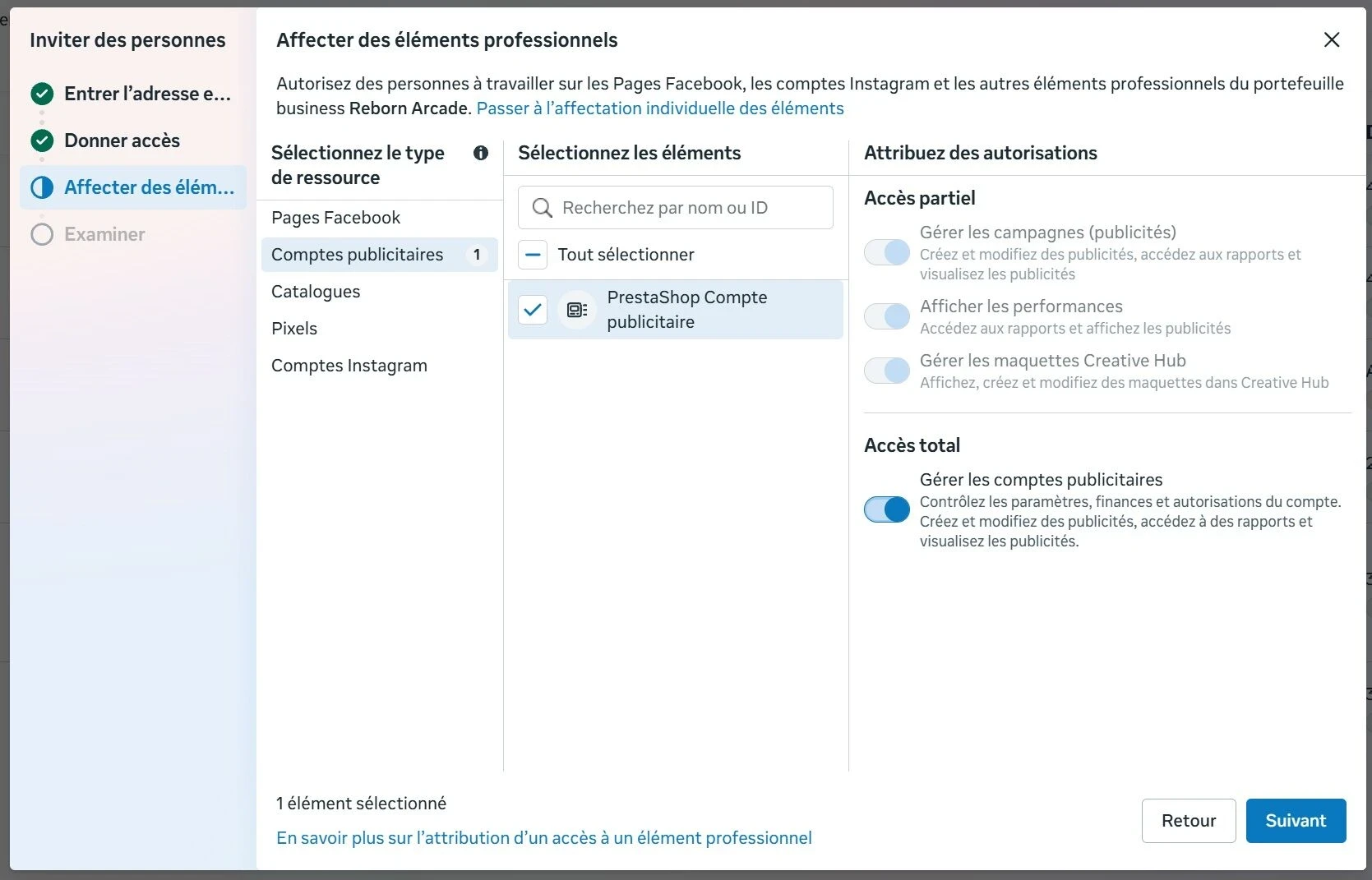Viewport: 1372px width, 880px height.
Task: Click the Accès total heading
Action: [x=912, y=445]
